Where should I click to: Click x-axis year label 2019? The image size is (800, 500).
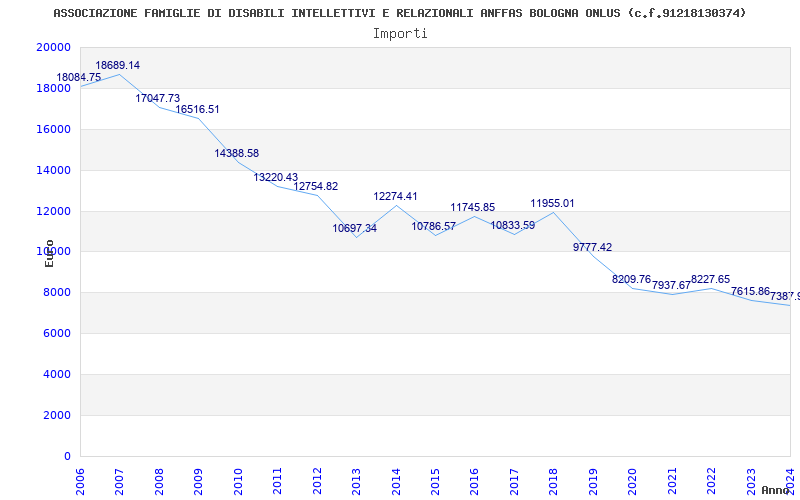pyautogui.click(x=593, y=482)
